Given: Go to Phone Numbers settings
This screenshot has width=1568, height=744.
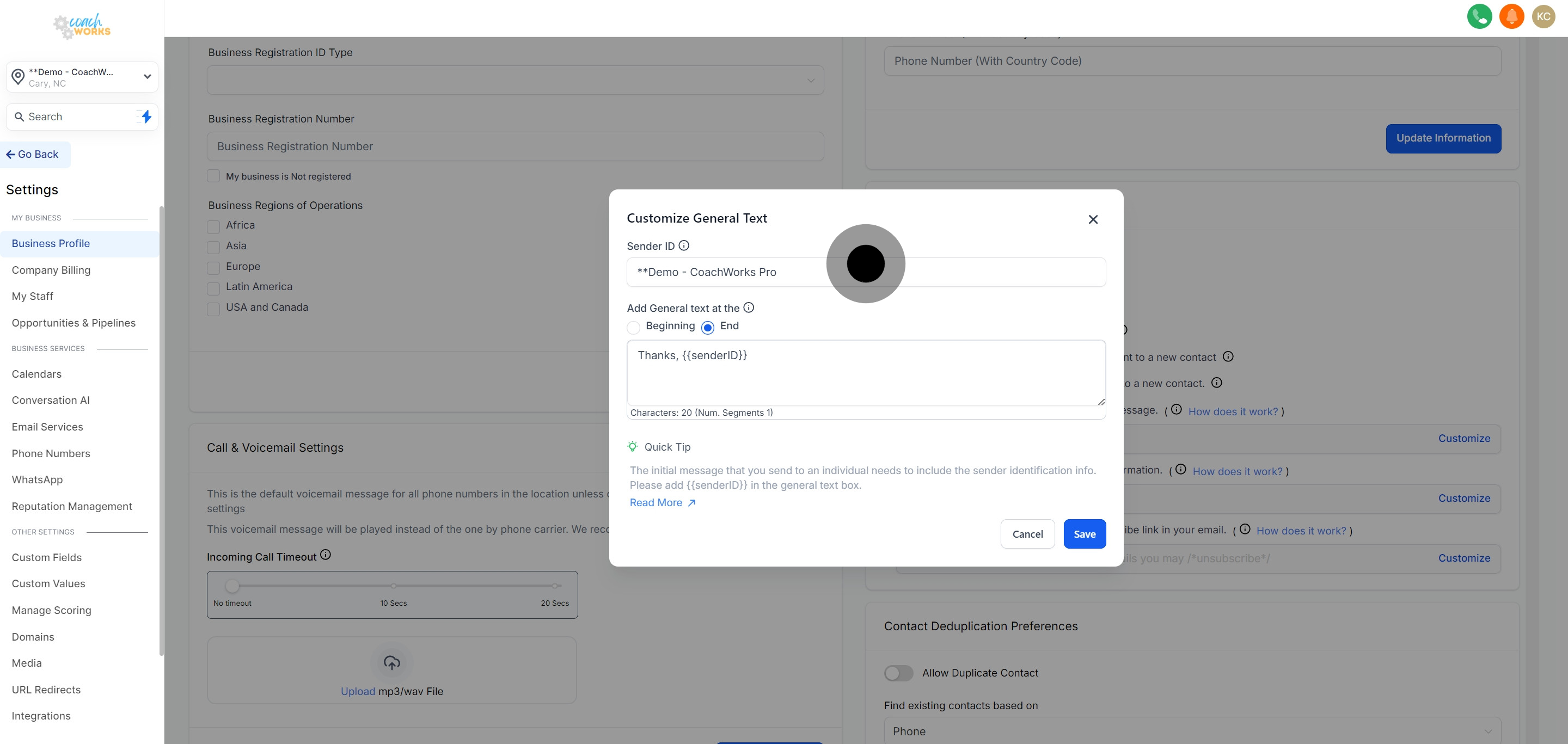Looking at the screenshot, I should 51,453.
